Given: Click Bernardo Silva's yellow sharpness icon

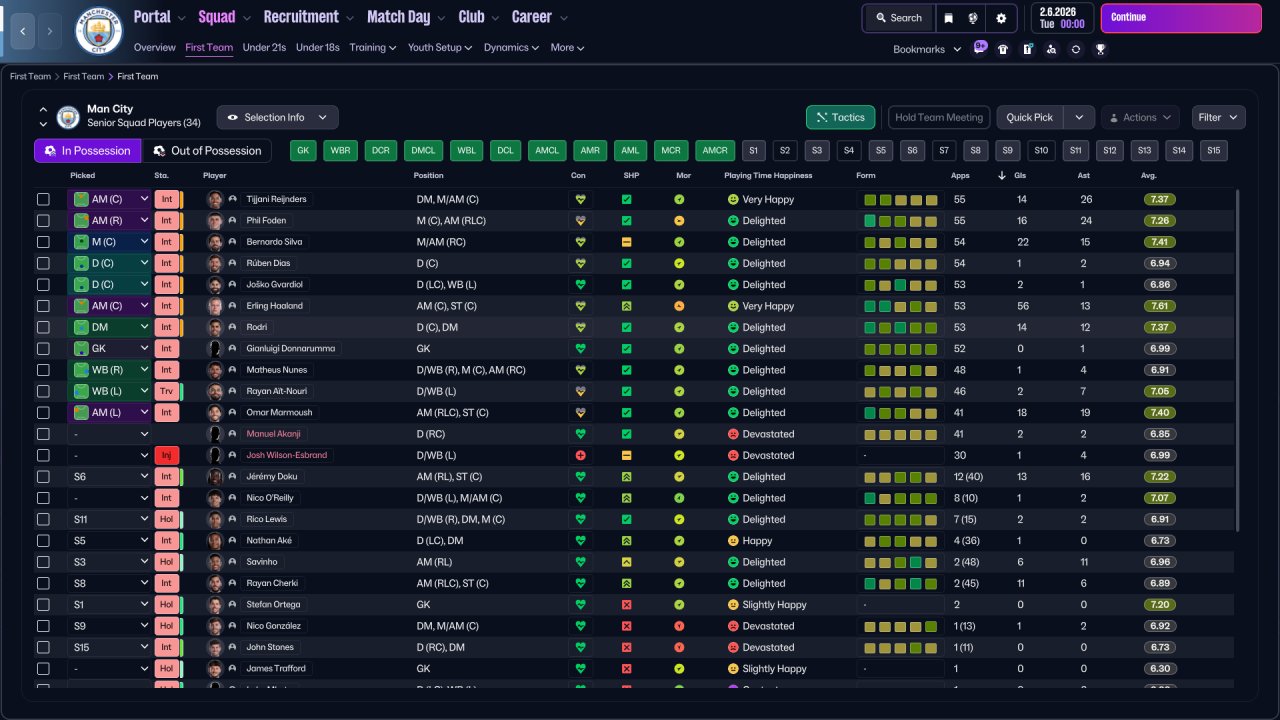Looking at the screenshot, I should [x=627, y=242].
